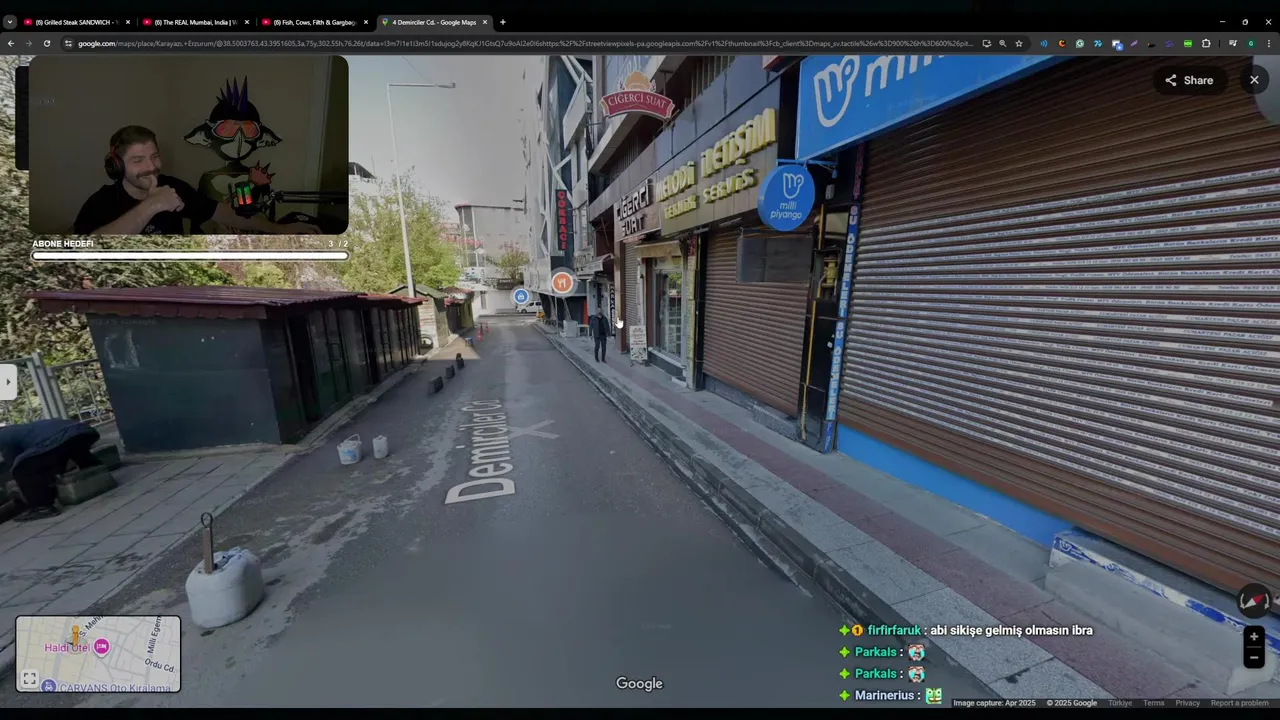The image size is (1280, 720).
Task: Open the Terms link in footer
Action: (1154, 703)
